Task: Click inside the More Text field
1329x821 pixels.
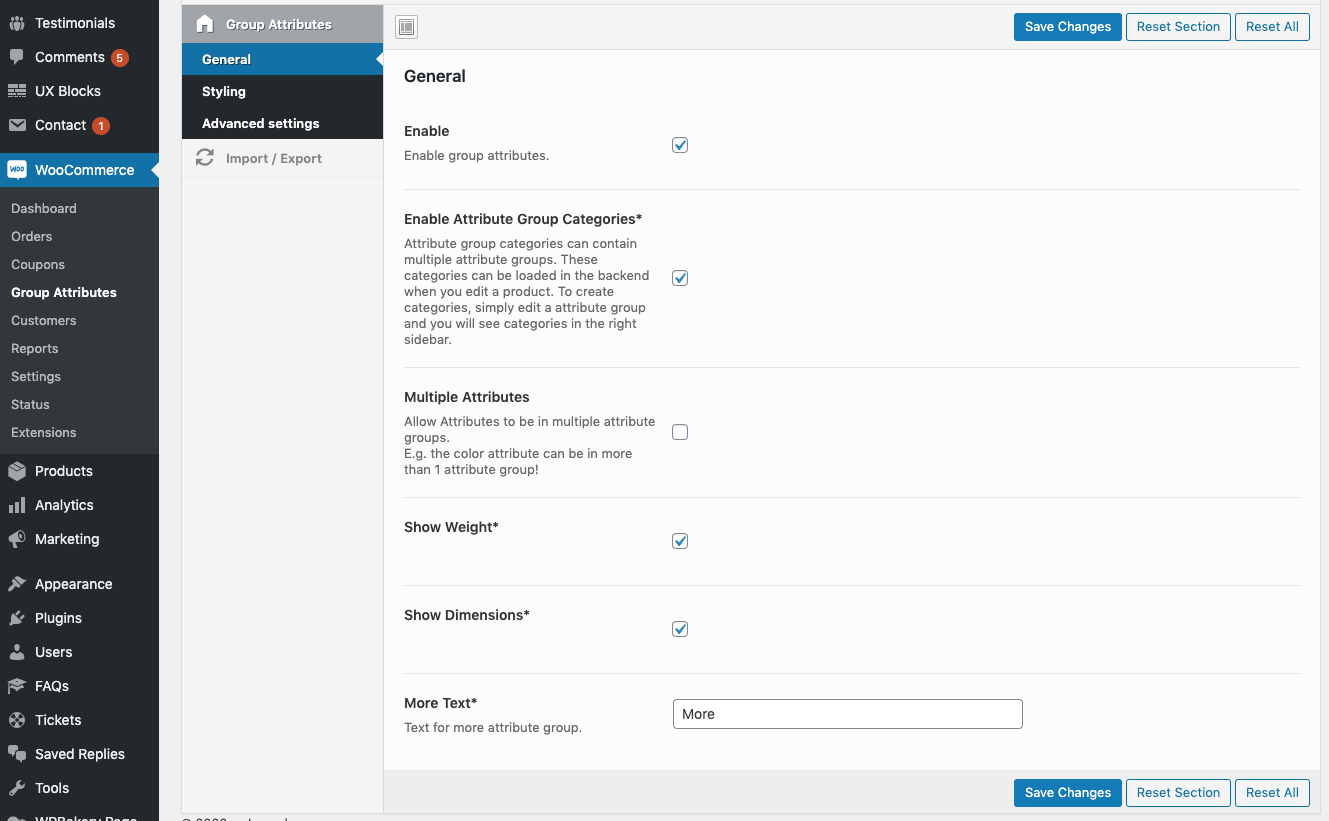Action: 847,713
